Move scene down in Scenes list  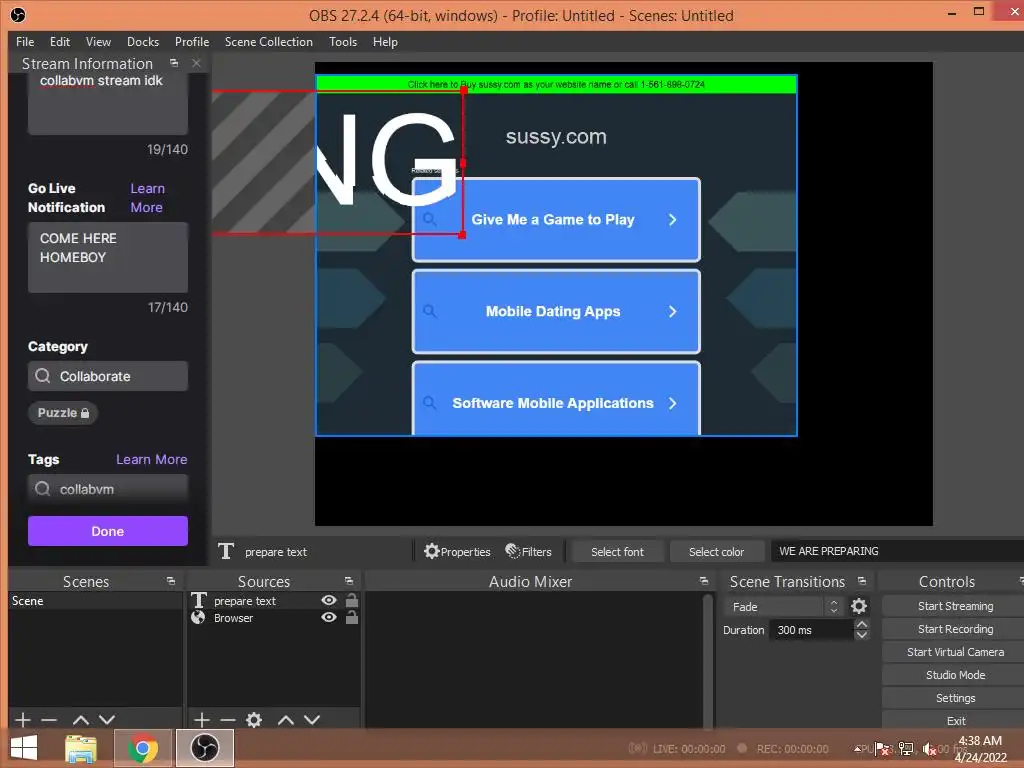click(x=107, y=720)
